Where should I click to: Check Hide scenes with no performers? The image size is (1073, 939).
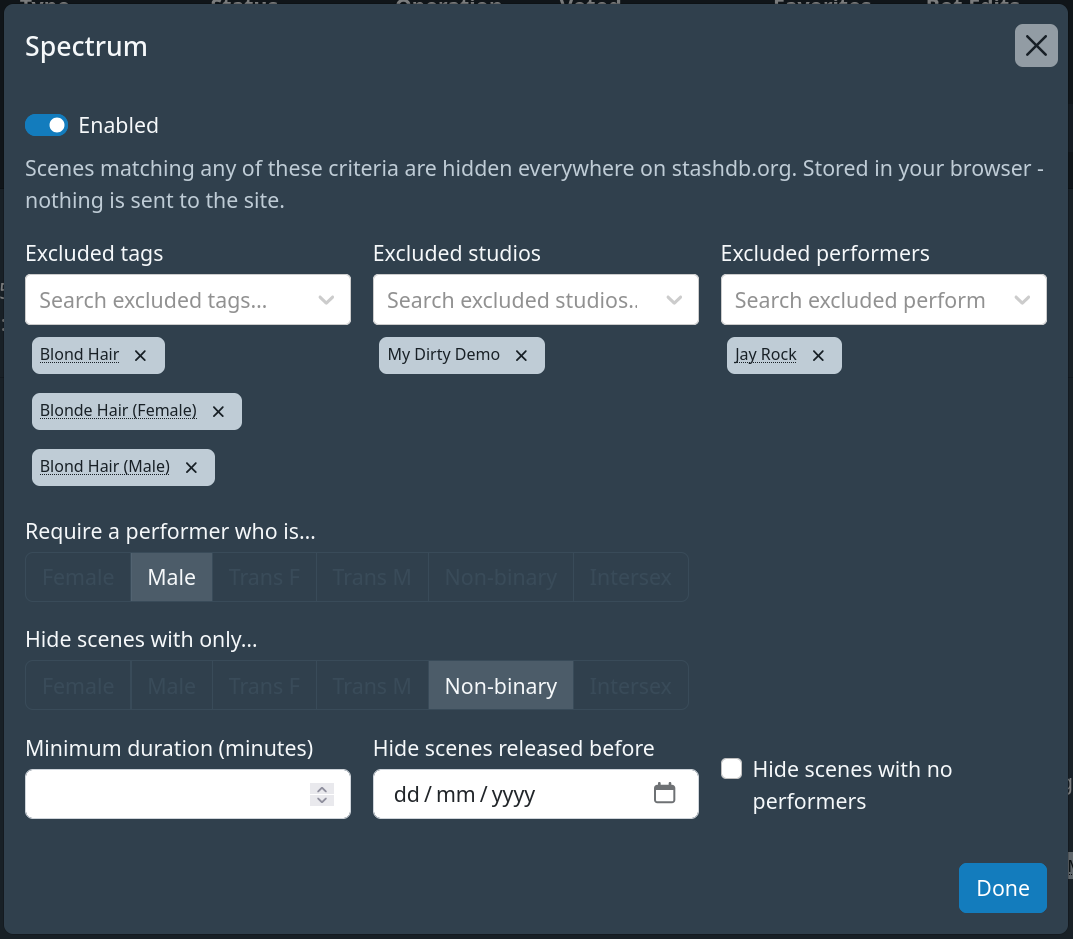(732, 769)
